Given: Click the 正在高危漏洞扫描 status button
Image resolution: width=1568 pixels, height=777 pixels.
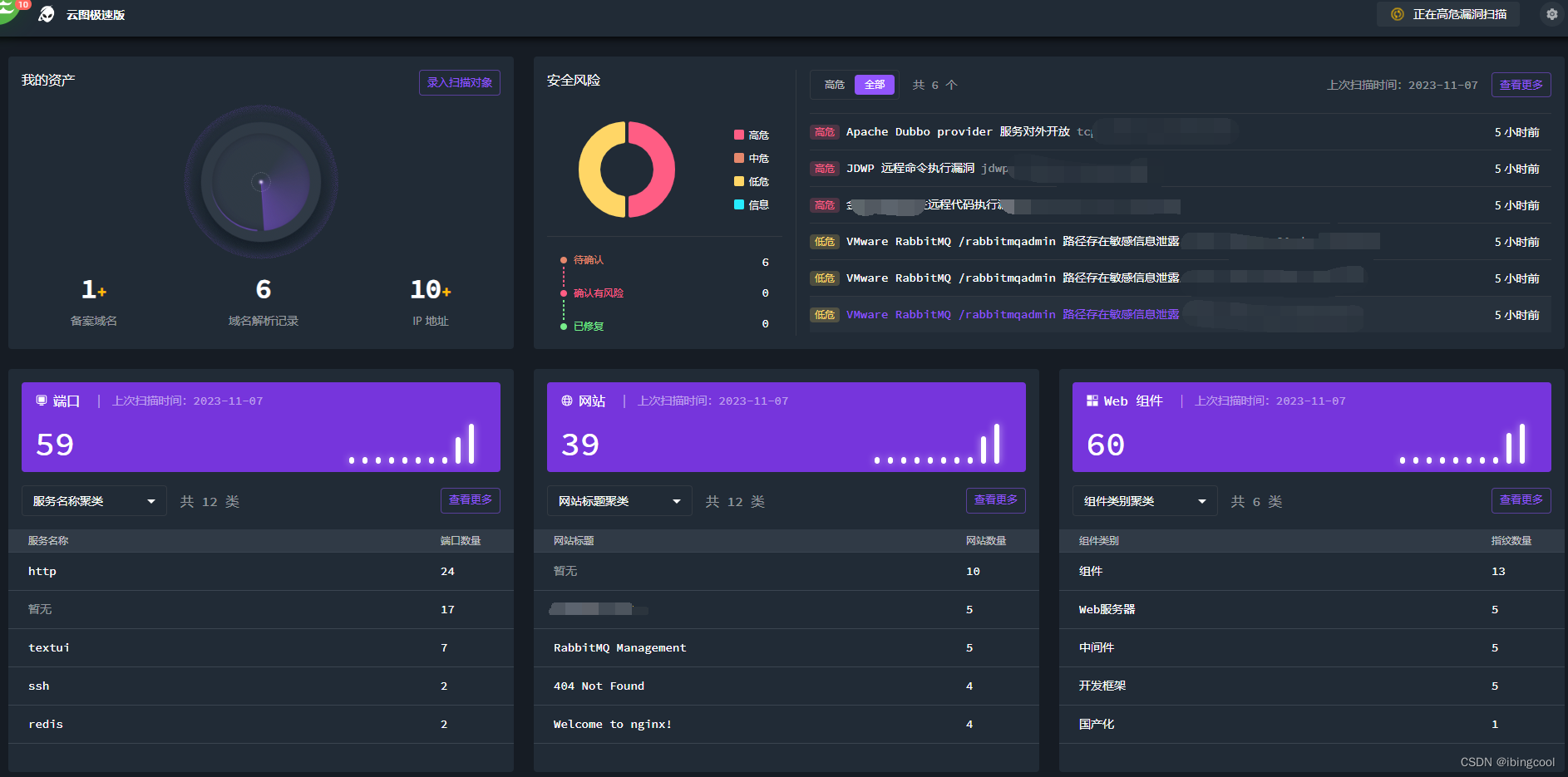Looking at the screenshot, I should click(x=1448, y=14).
